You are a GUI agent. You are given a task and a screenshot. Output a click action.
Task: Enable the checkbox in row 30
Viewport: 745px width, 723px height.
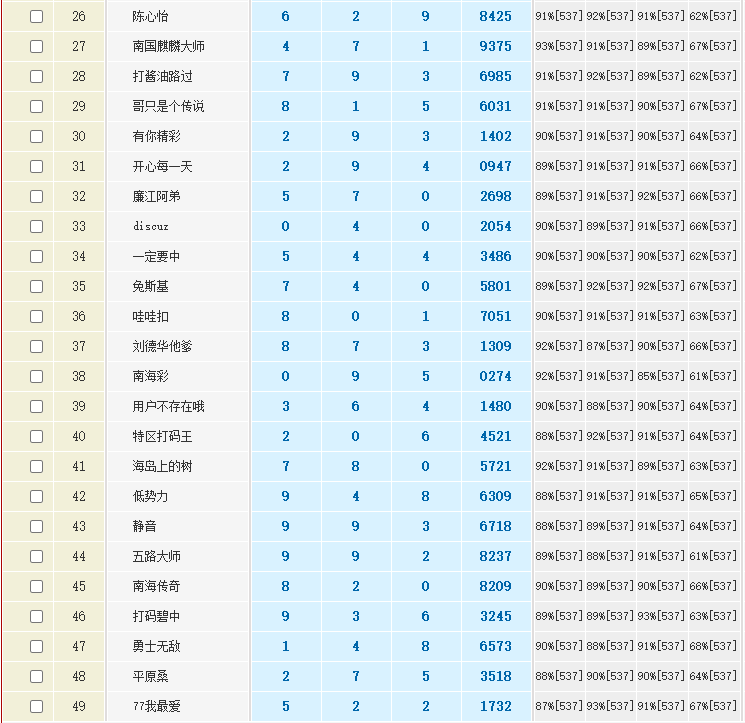click(x=36, y=136)
